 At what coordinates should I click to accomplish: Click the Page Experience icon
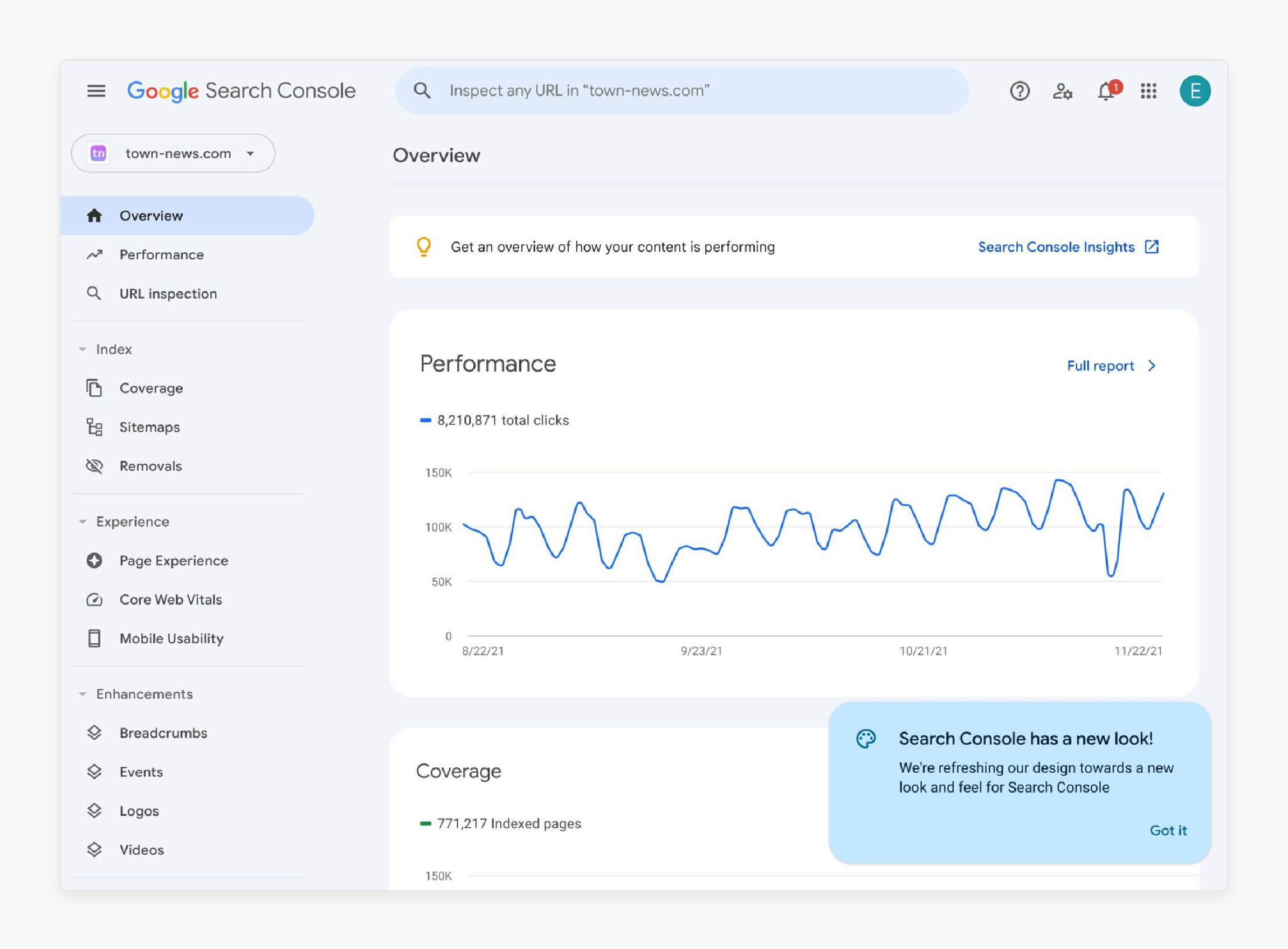coord(94,560)
